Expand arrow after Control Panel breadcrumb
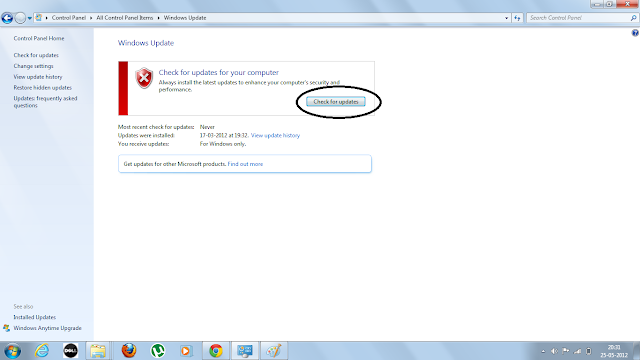 coord(91,18)
